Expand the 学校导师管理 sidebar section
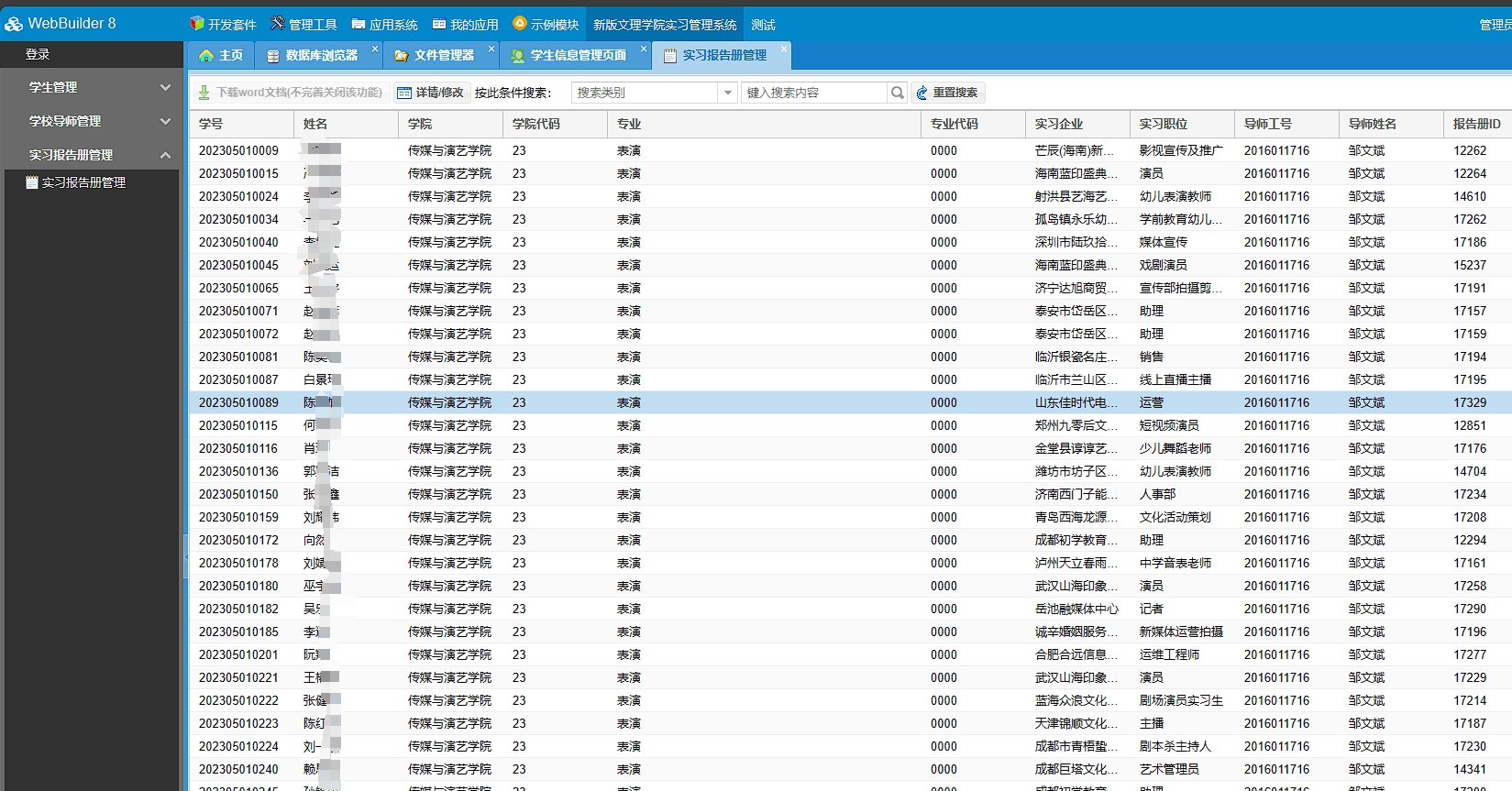This screenshot has height=791, width=1512. point(92,121)
